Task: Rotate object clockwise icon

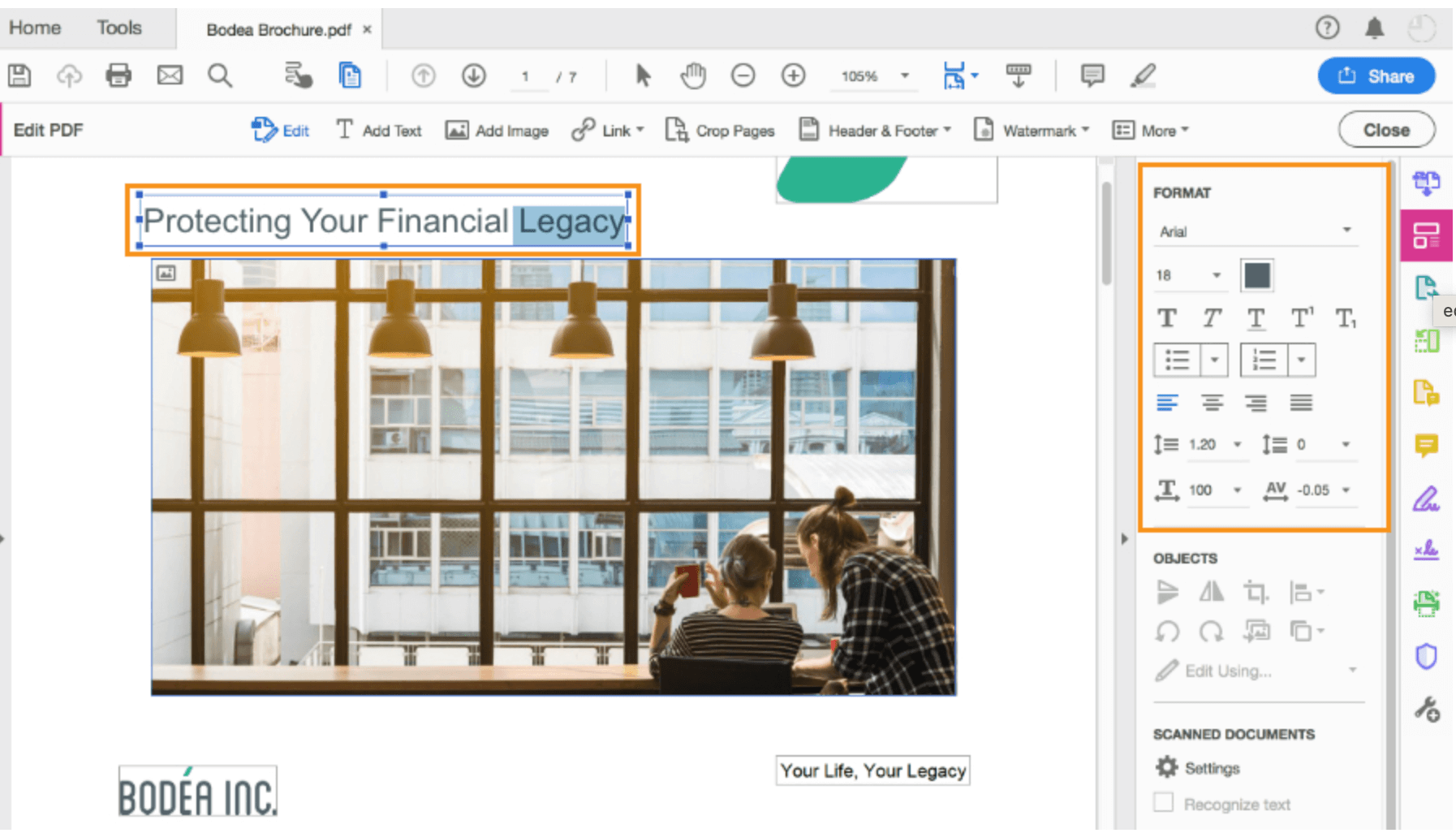Action: tap(1211, 632)
